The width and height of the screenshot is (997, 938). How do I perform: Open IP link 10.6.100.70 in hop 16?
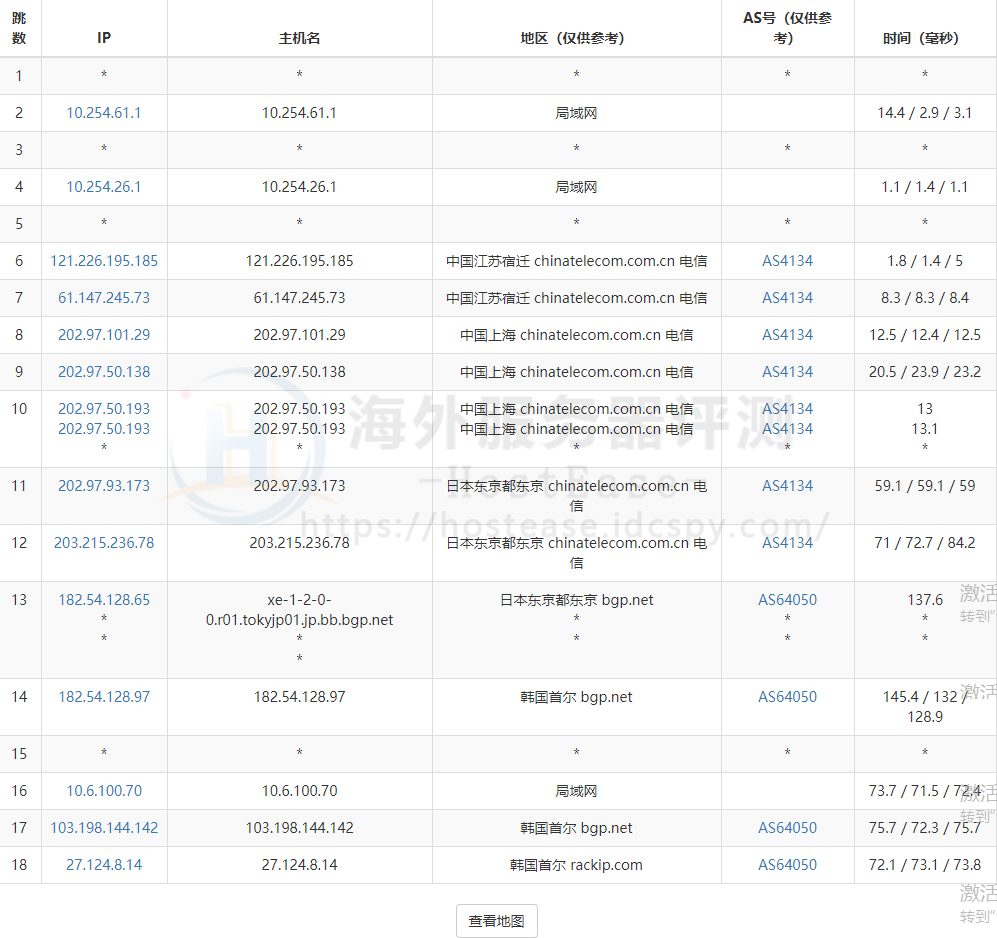click(104, 791)
